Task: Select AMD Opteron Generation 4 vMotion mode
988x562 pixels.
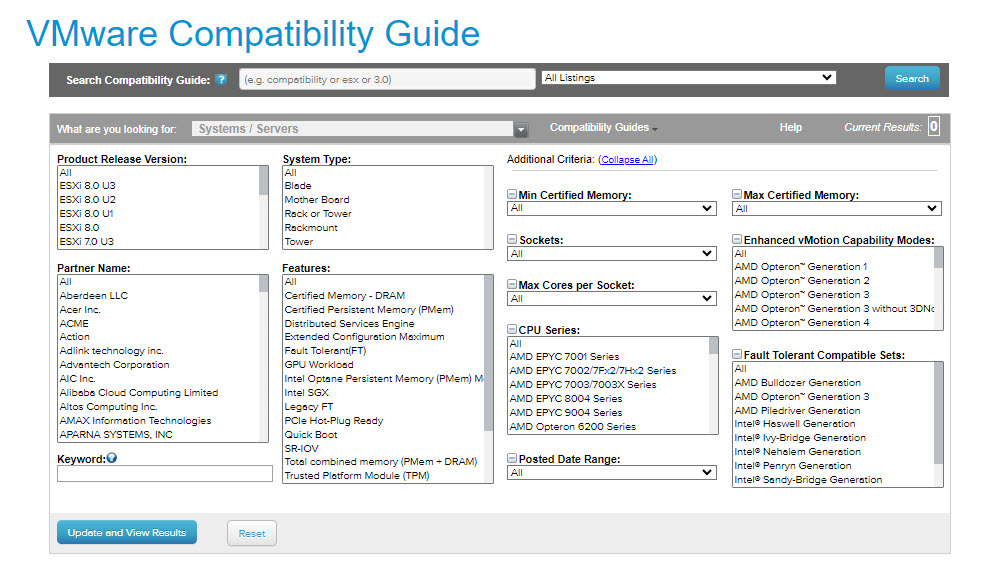Action: [801, 323]
